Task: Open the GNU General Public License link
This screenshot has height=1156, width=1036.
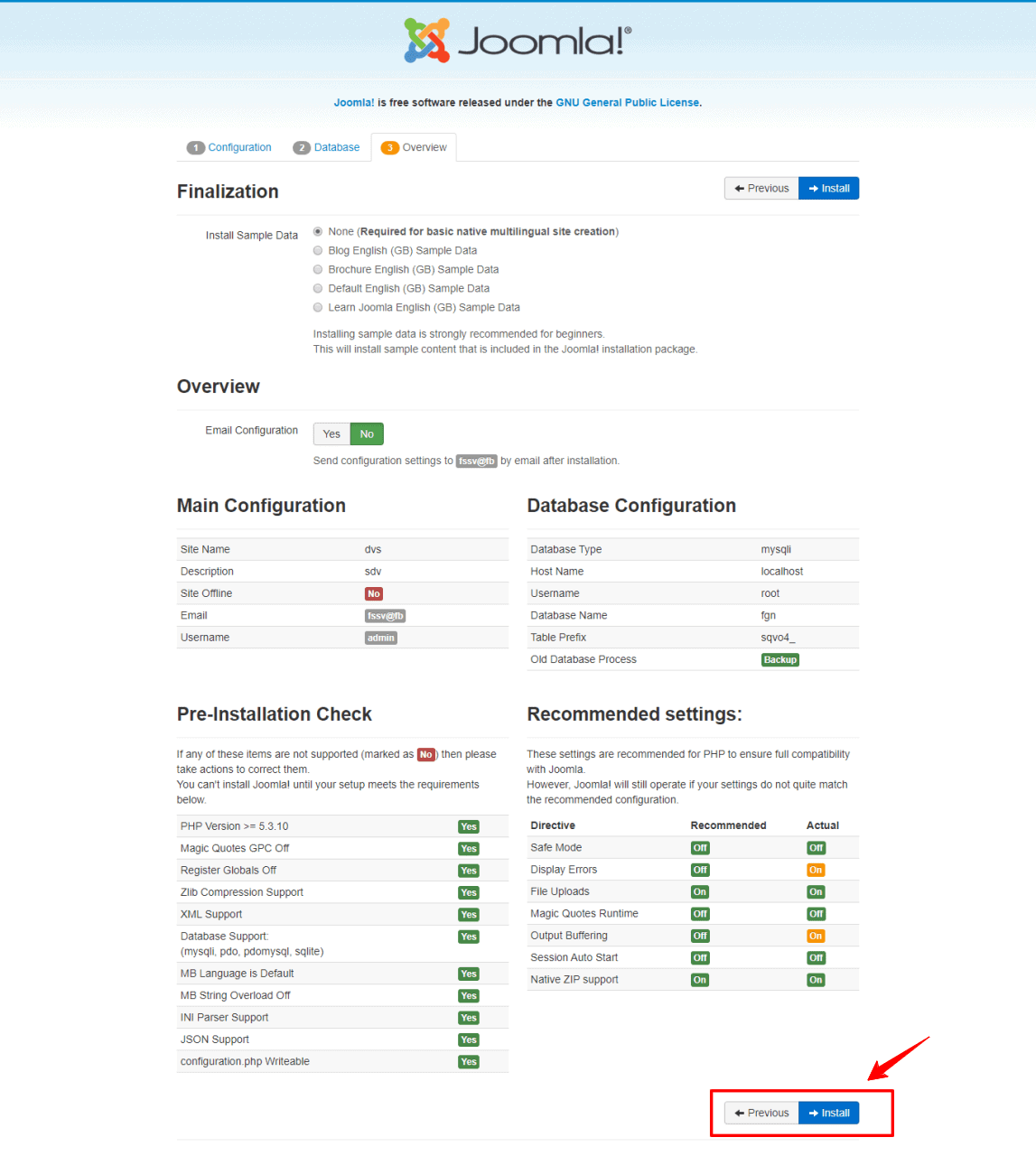Action: point(628,103)
